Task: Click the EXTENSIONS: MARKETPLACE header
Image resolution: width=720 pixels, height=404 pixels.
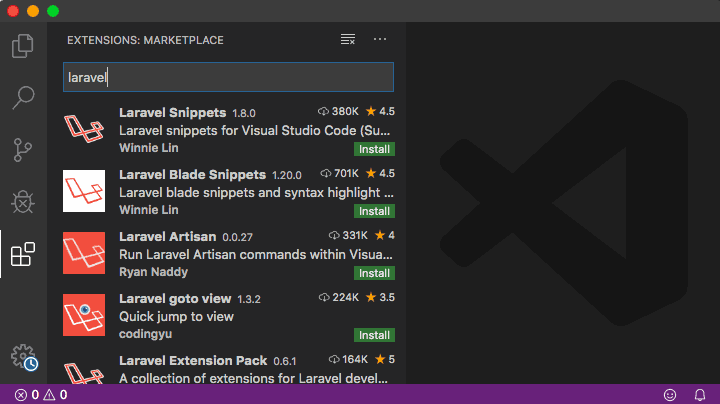Action: tap(145, 40)
